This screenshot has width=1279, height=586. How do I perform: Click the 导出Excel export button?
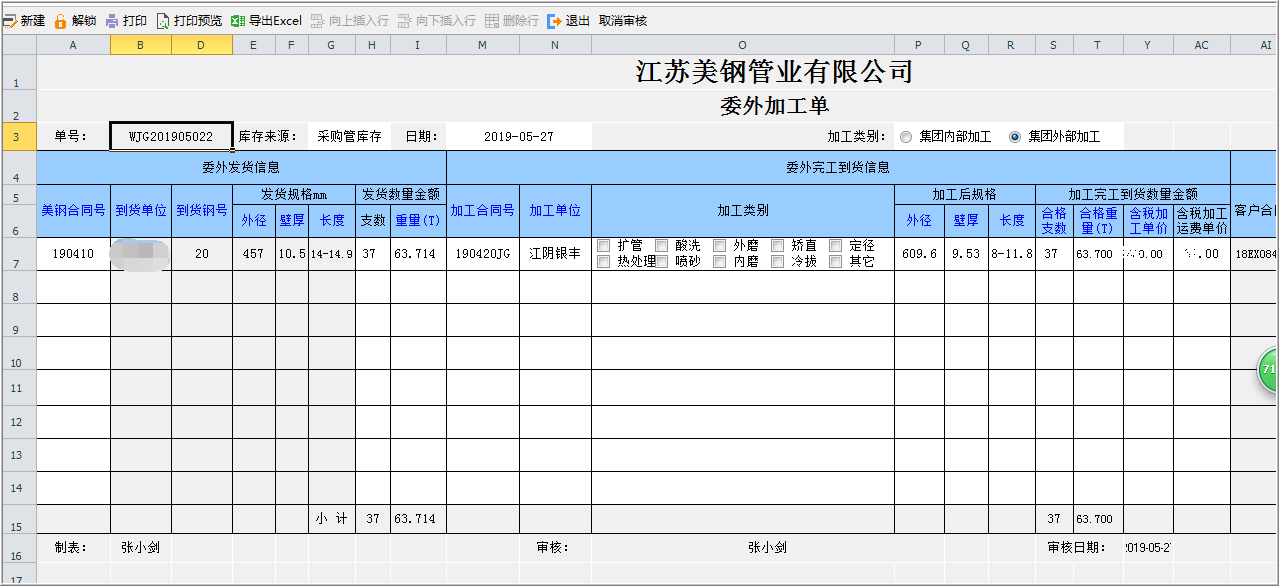(x=266, y=20)
